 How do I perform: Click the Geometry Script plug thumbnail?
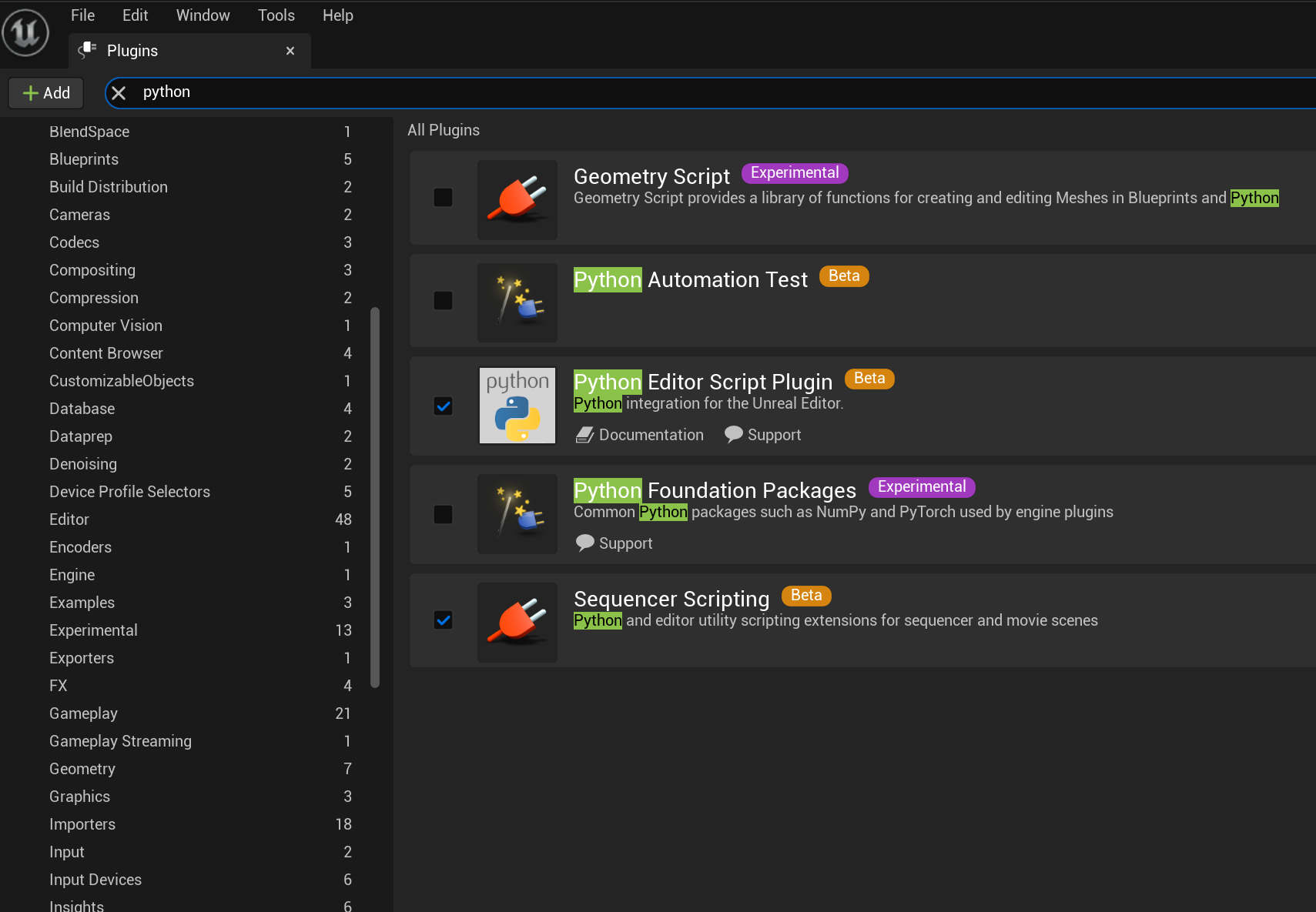point(517,199)
